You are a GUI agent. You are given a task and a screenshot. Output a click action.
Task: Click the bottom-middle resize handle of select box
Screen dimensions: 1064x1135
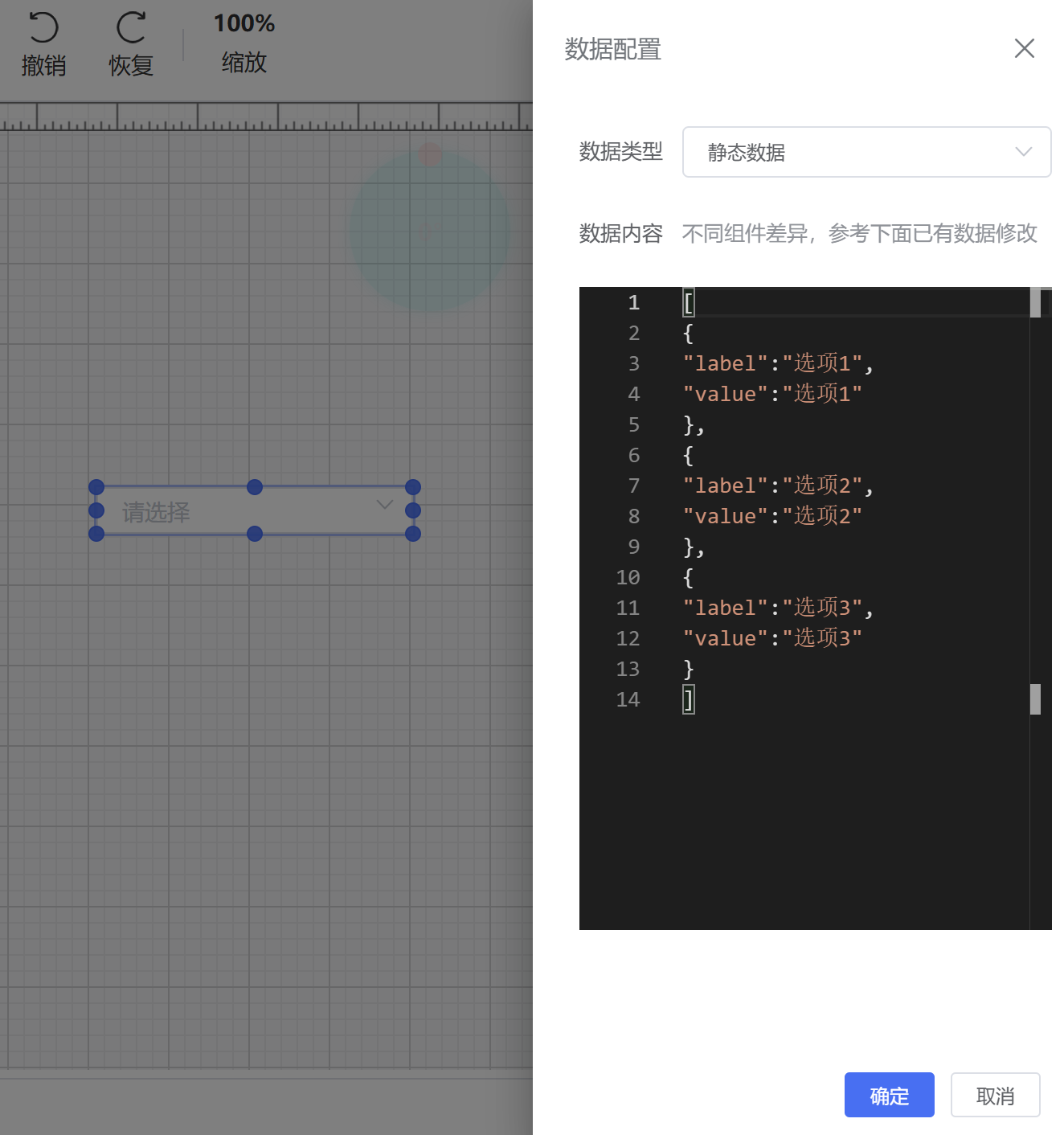click(255, 534)
